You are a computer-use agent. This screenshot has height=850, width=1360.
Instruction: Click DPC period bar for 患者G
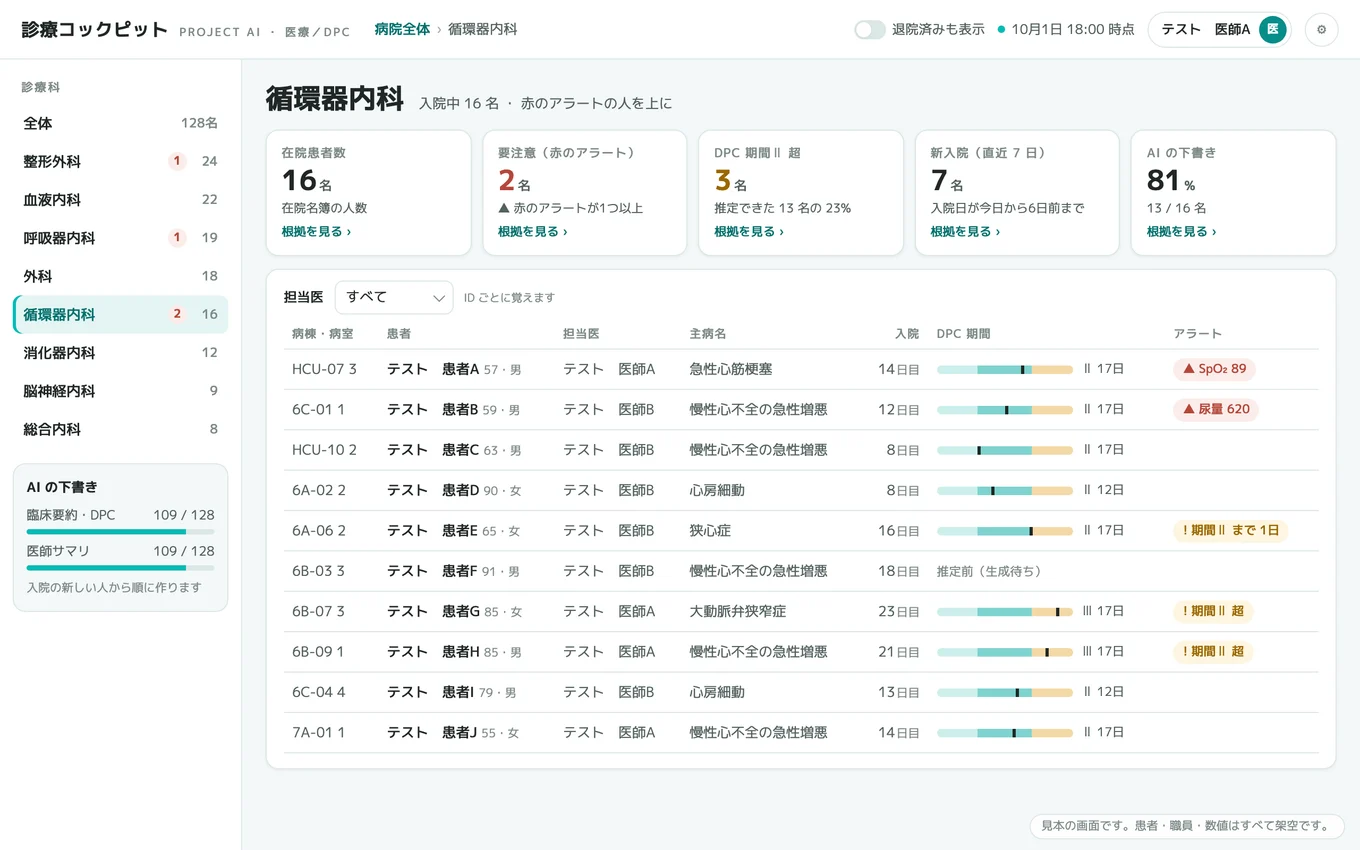[x=1004, y=611]
